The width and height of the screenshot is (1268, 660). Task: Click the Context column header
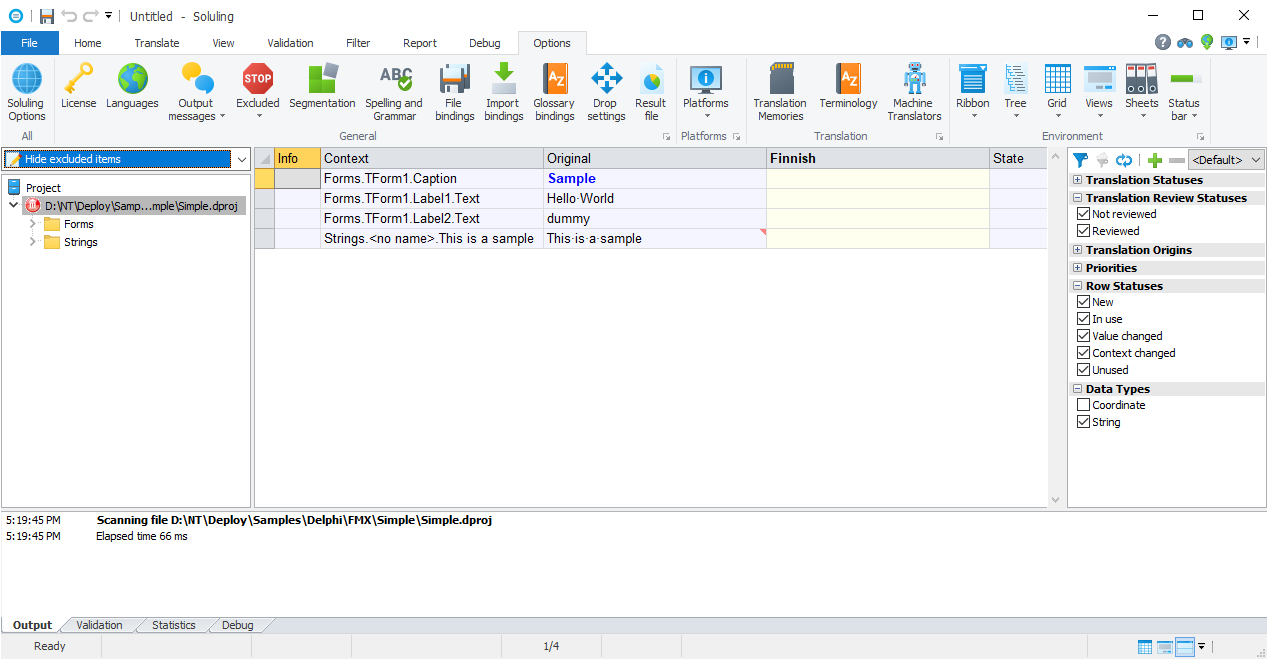(x=432, y=158)
